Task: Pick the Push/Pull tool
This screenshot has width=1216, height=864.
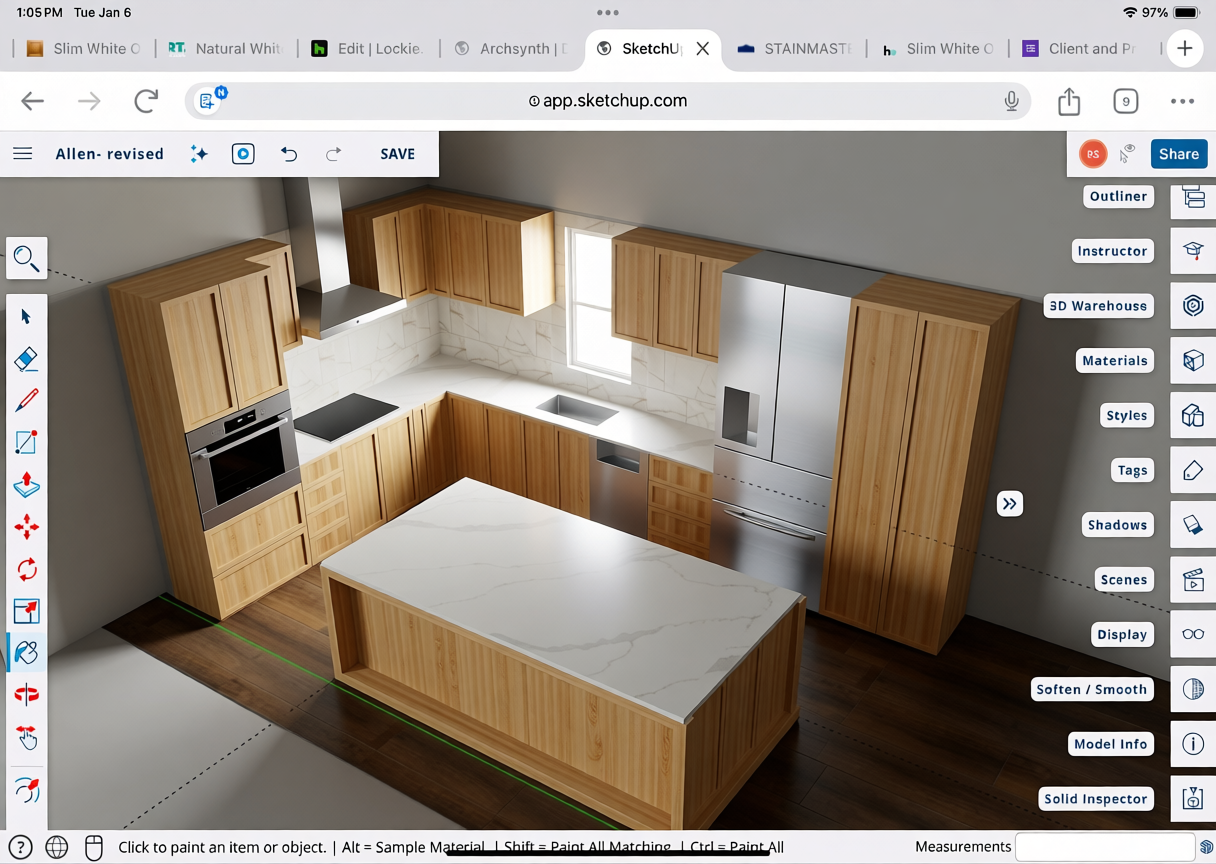Action: tap(27, 485)
